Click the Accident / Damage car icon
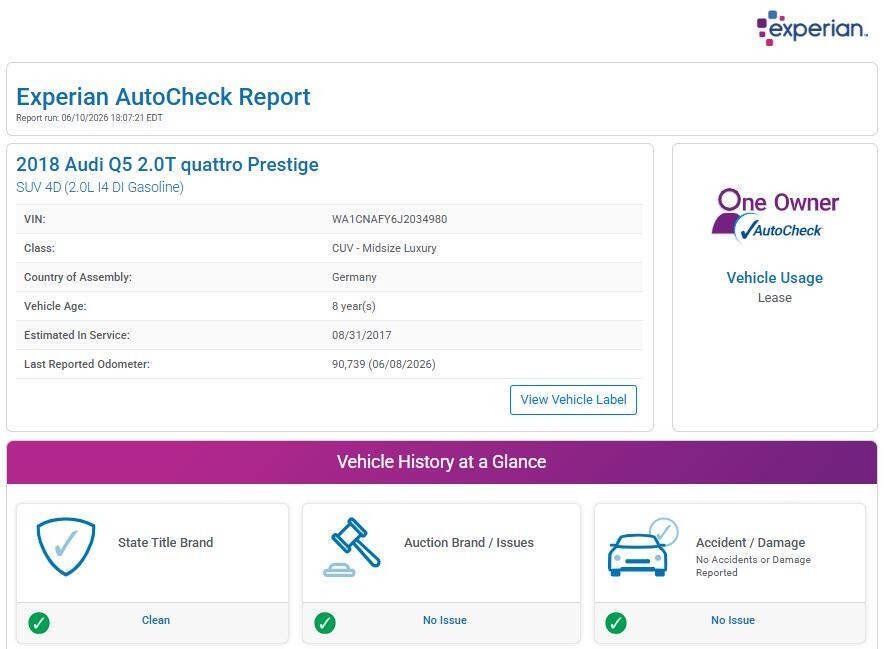The width and height of the screenshot is (885, 649). (643, 547)
